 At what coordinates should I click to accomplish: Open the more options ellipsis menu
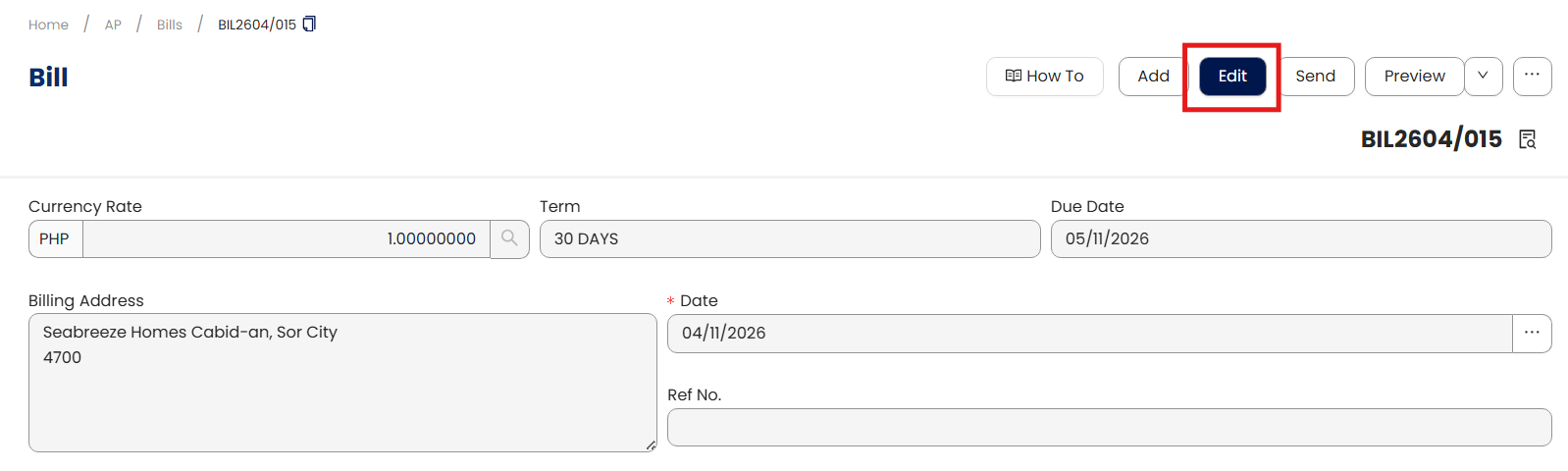pyautogui.click(x=1532, y=76)
